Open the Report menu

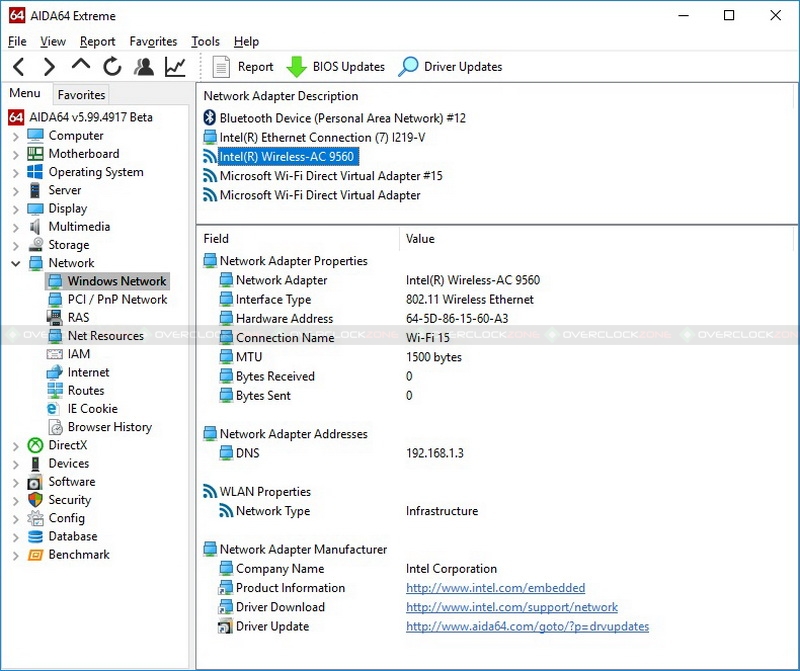pyautogui.click(x=97, y=41)
